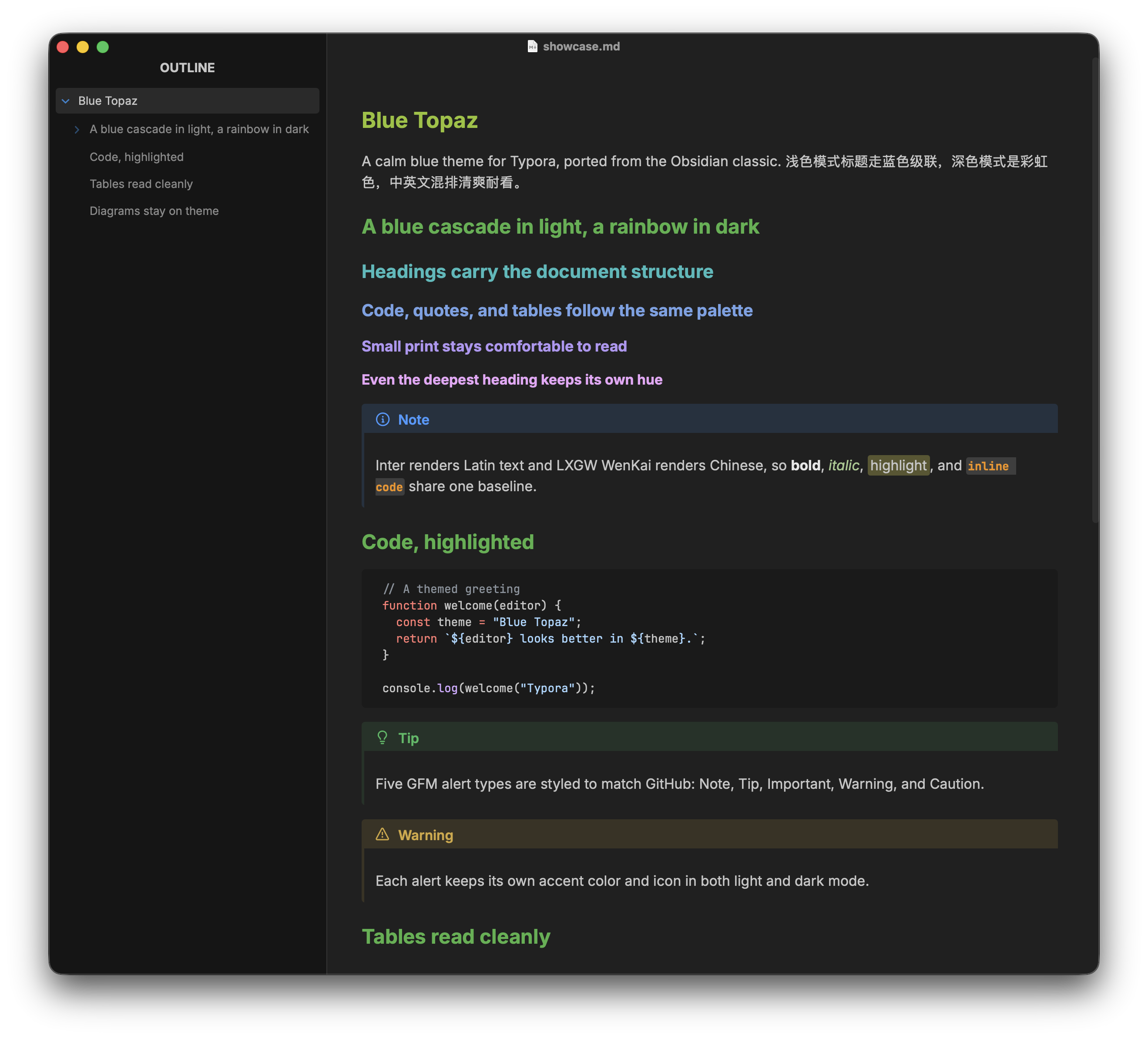The image size is (1148, 1039).
Task: Click the 'inline code' span in the Note
Action: click(990, 466)
